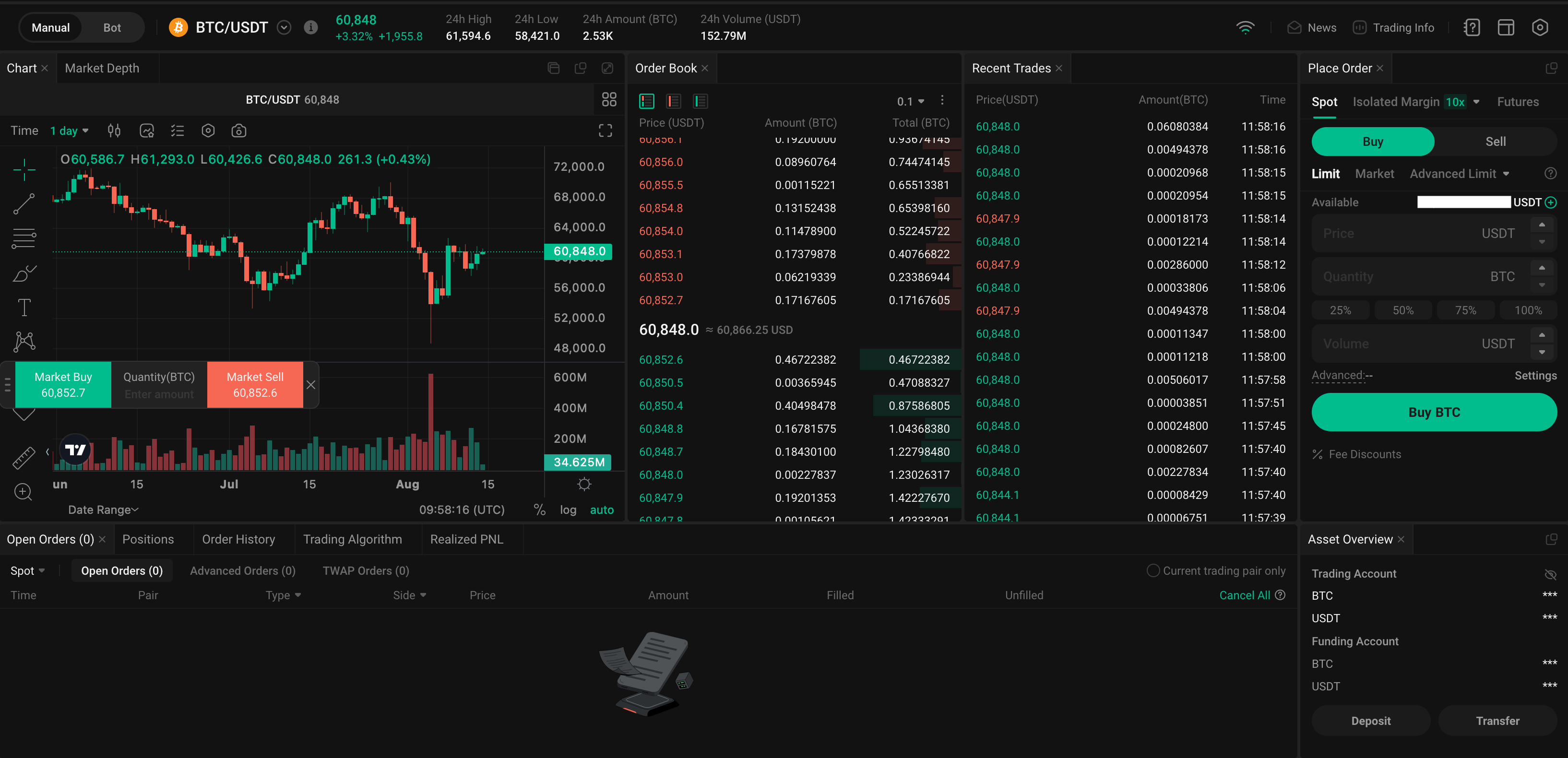Open chart settings hexagon icon
Viewport: 1568px width, 758px height.
point(208,130)
